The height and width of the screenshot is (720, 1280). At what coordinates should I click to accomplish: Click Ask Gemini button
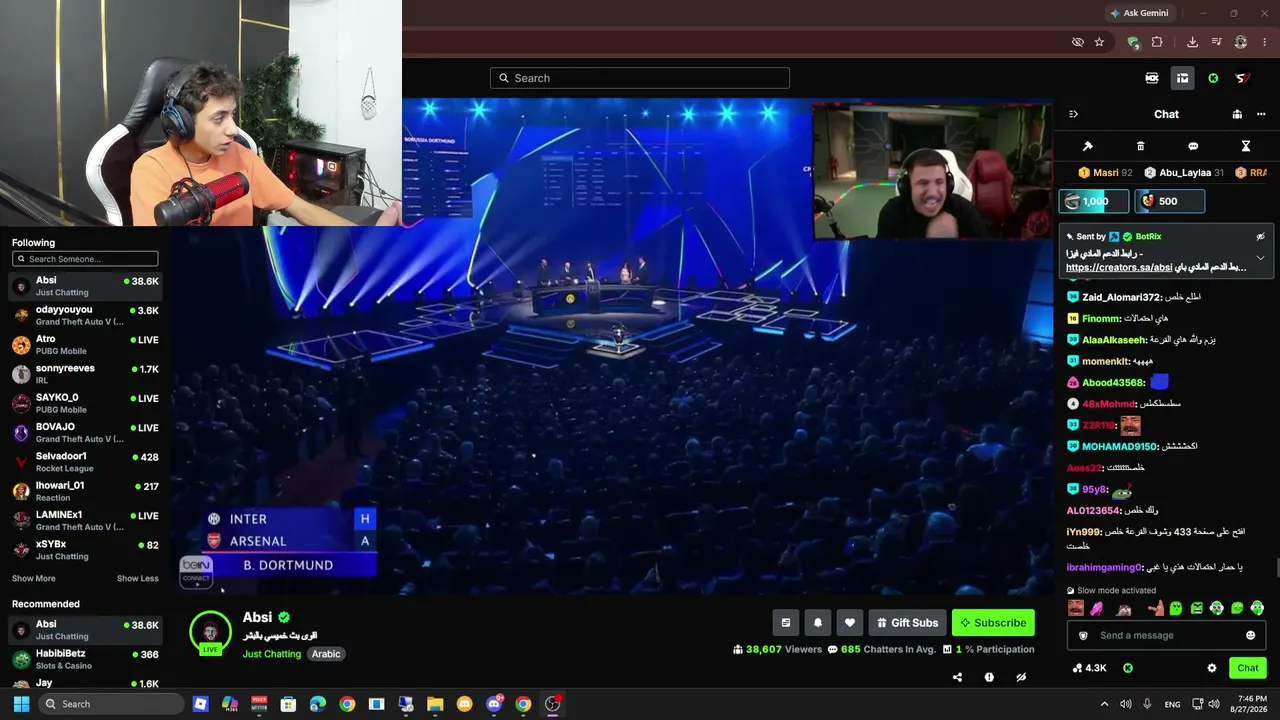point(1139,13)
